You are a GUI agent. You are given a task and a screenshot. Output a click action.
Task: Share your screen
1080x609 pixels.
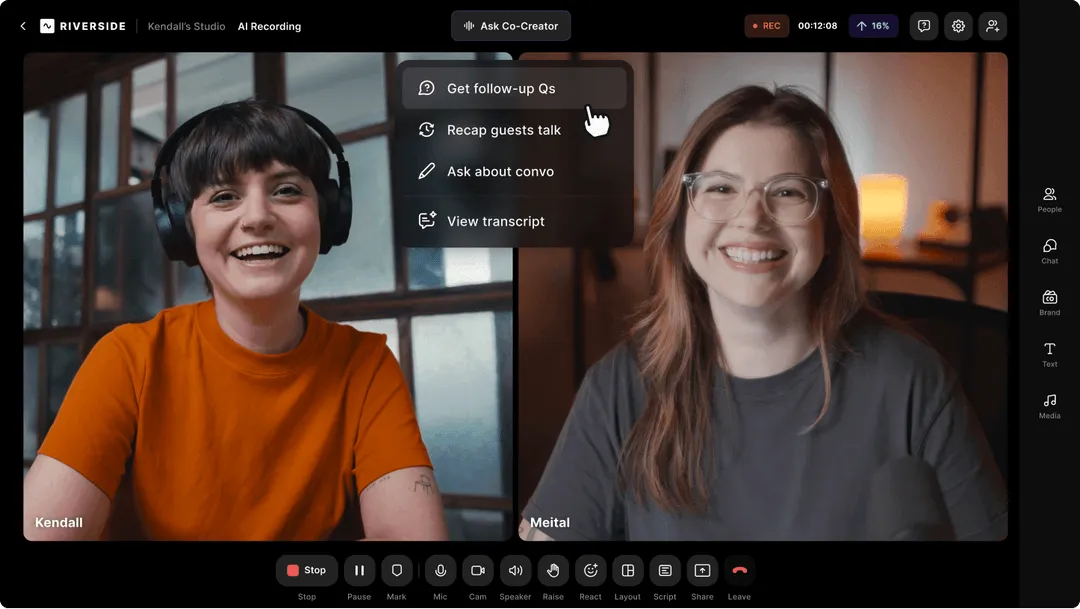[702, 570]
